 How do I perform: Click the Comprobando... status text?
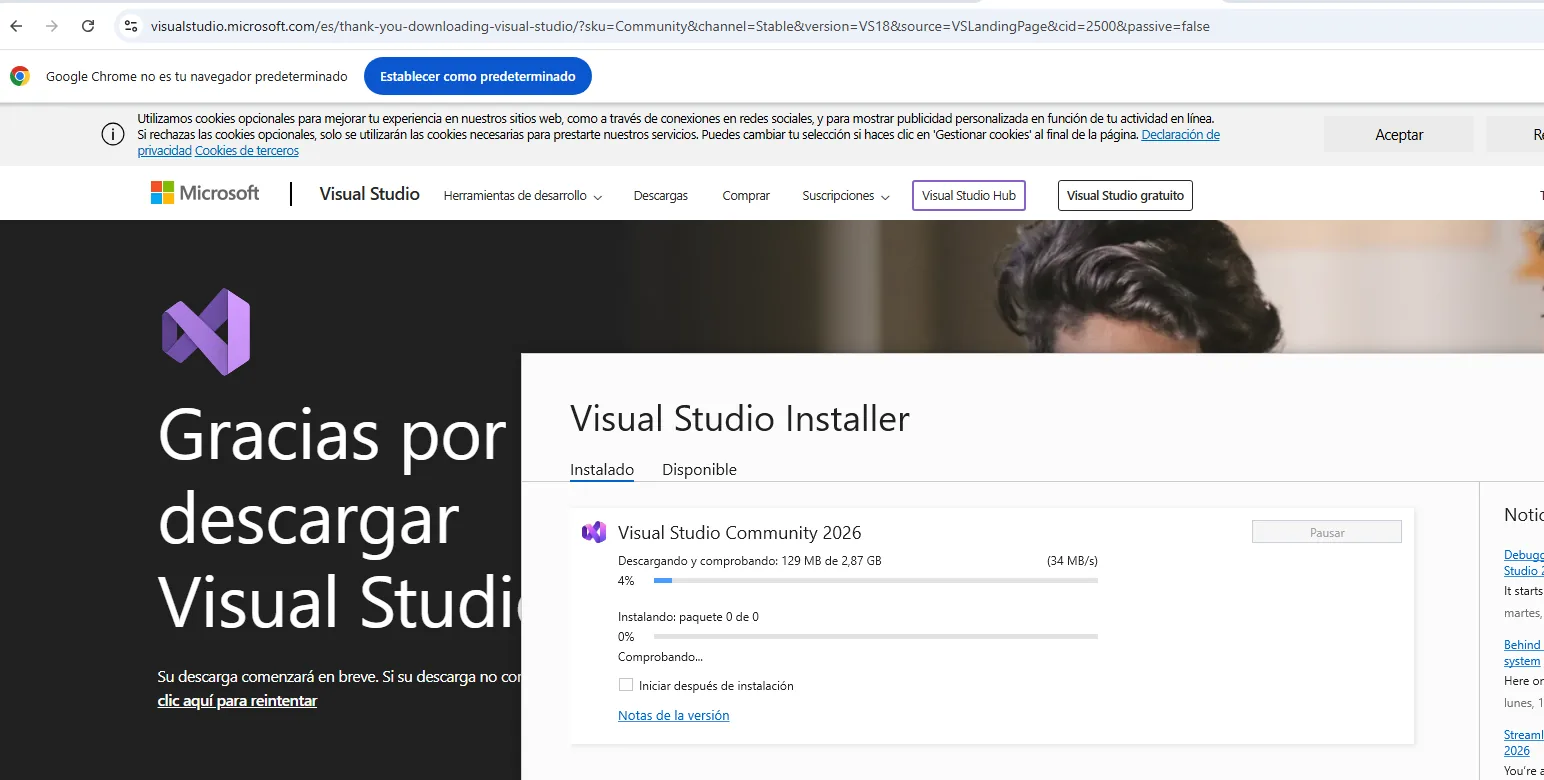[x=660, y=657]
